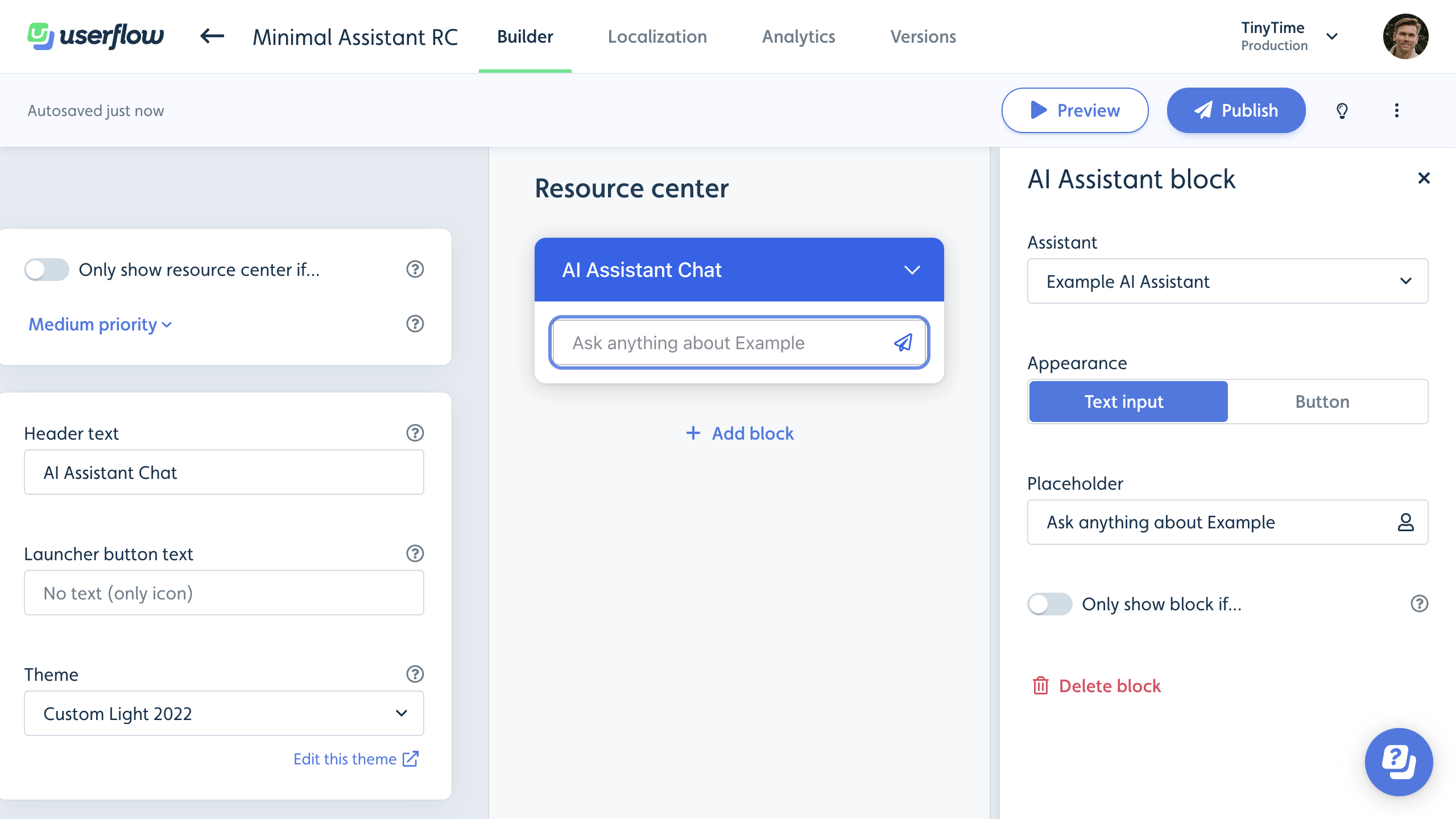This screenshot has height=819, width=1456.
Task: Toggle the 'Only show resource center if...' switch
Action: (x=46, y=269)
